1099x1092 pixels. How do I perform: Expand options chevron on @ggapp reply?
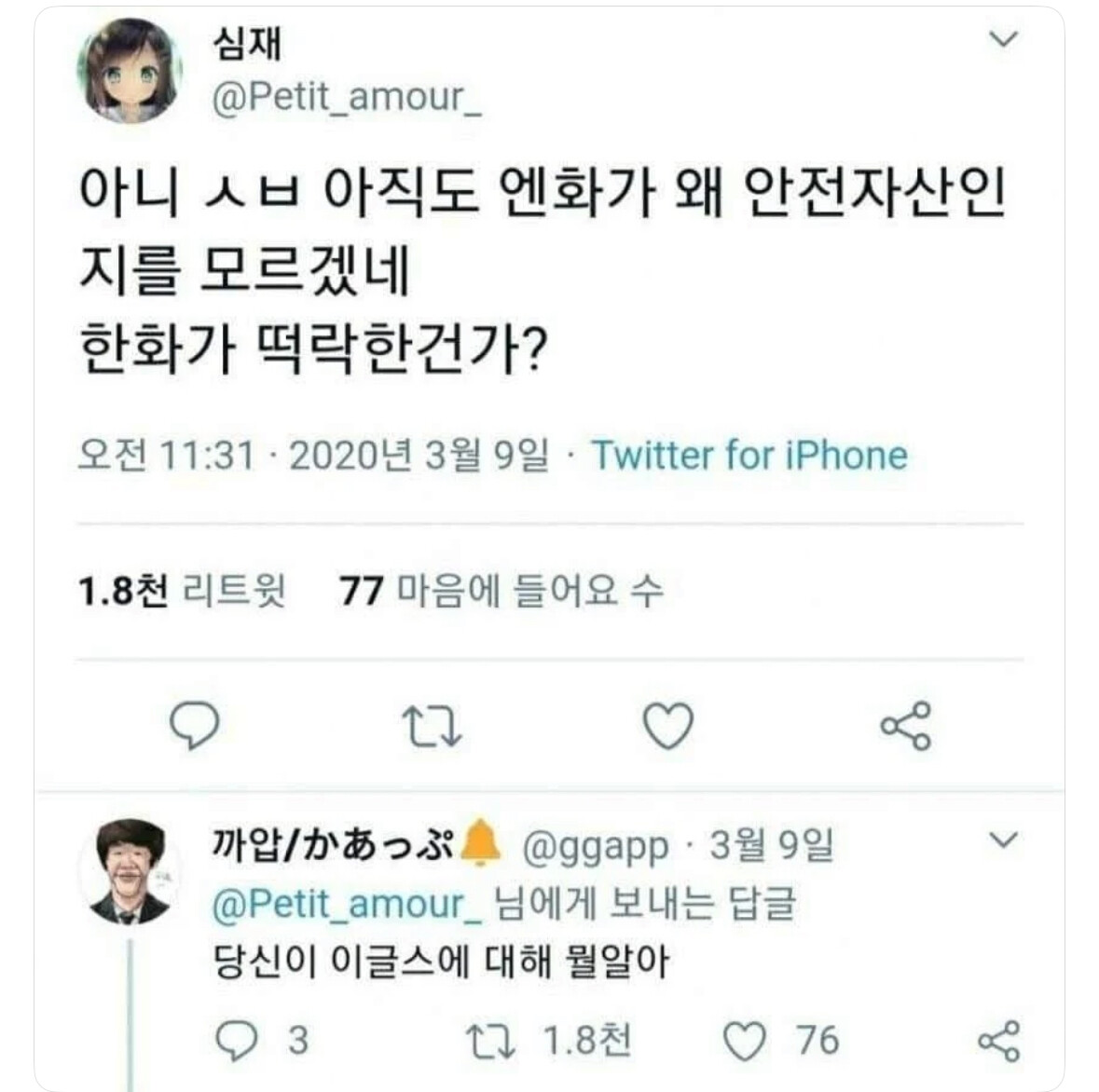[x=1003, y=839]
